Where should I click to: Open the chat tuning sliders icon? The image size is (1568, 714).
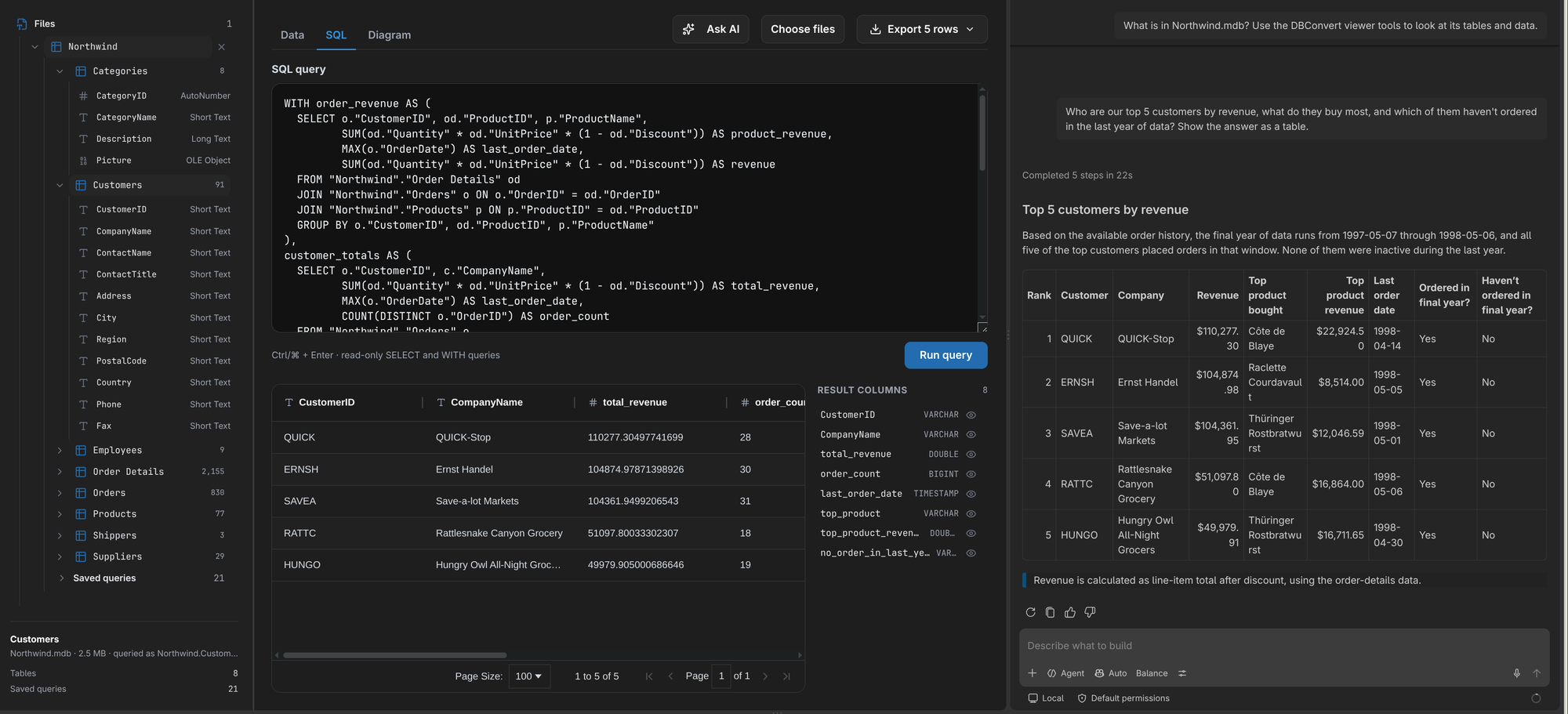pos(1182,673)
